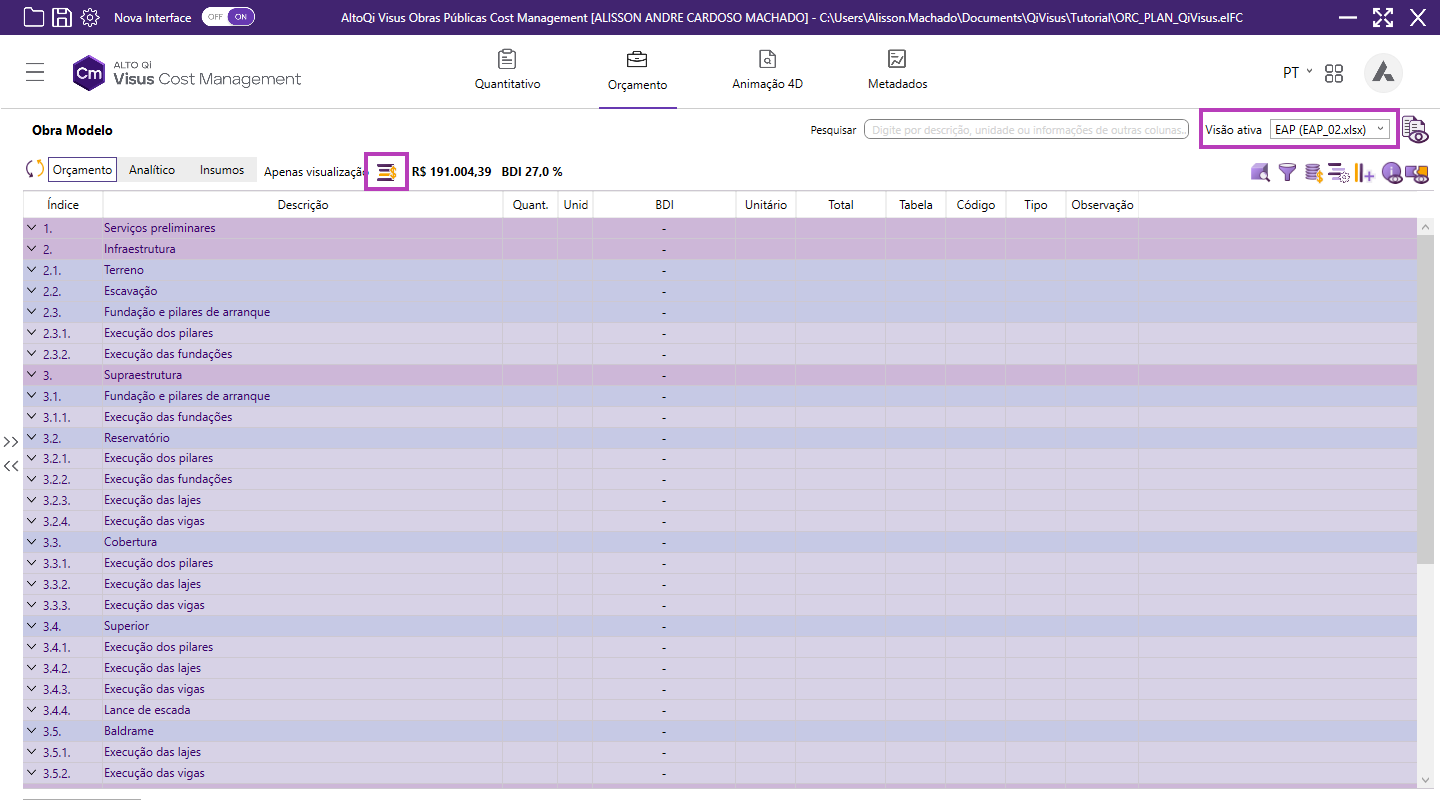Open the Animação 4D tab
This screenshot has height=800, width=1440.
click(767, 70)
